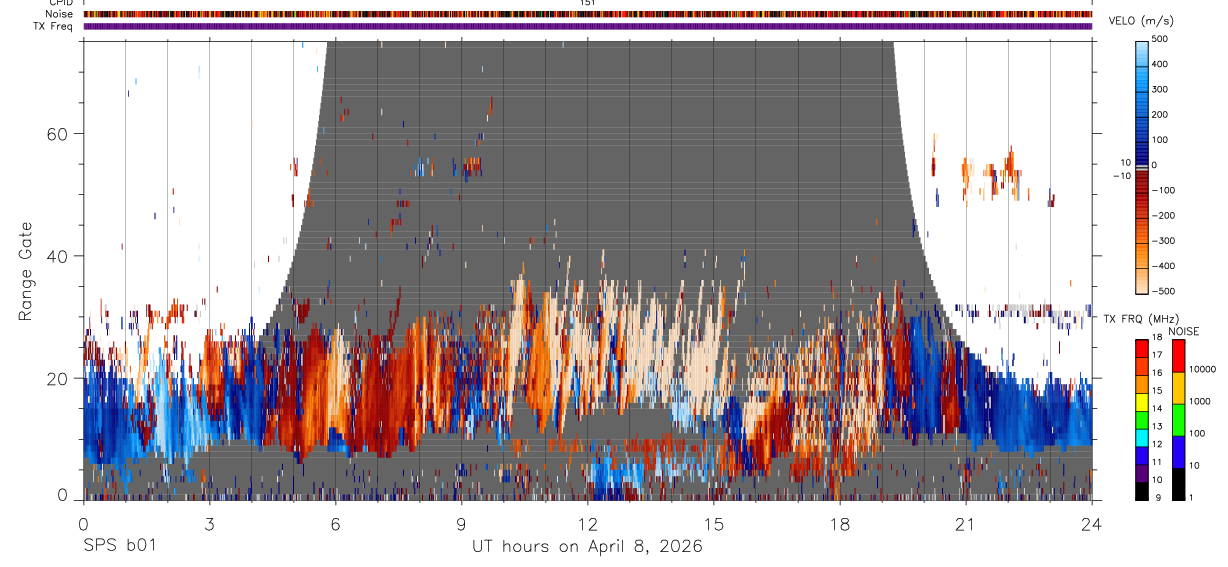Click y-axis tick label 40
Viewport: 1228px width, 567px height.
click(58, 256)
